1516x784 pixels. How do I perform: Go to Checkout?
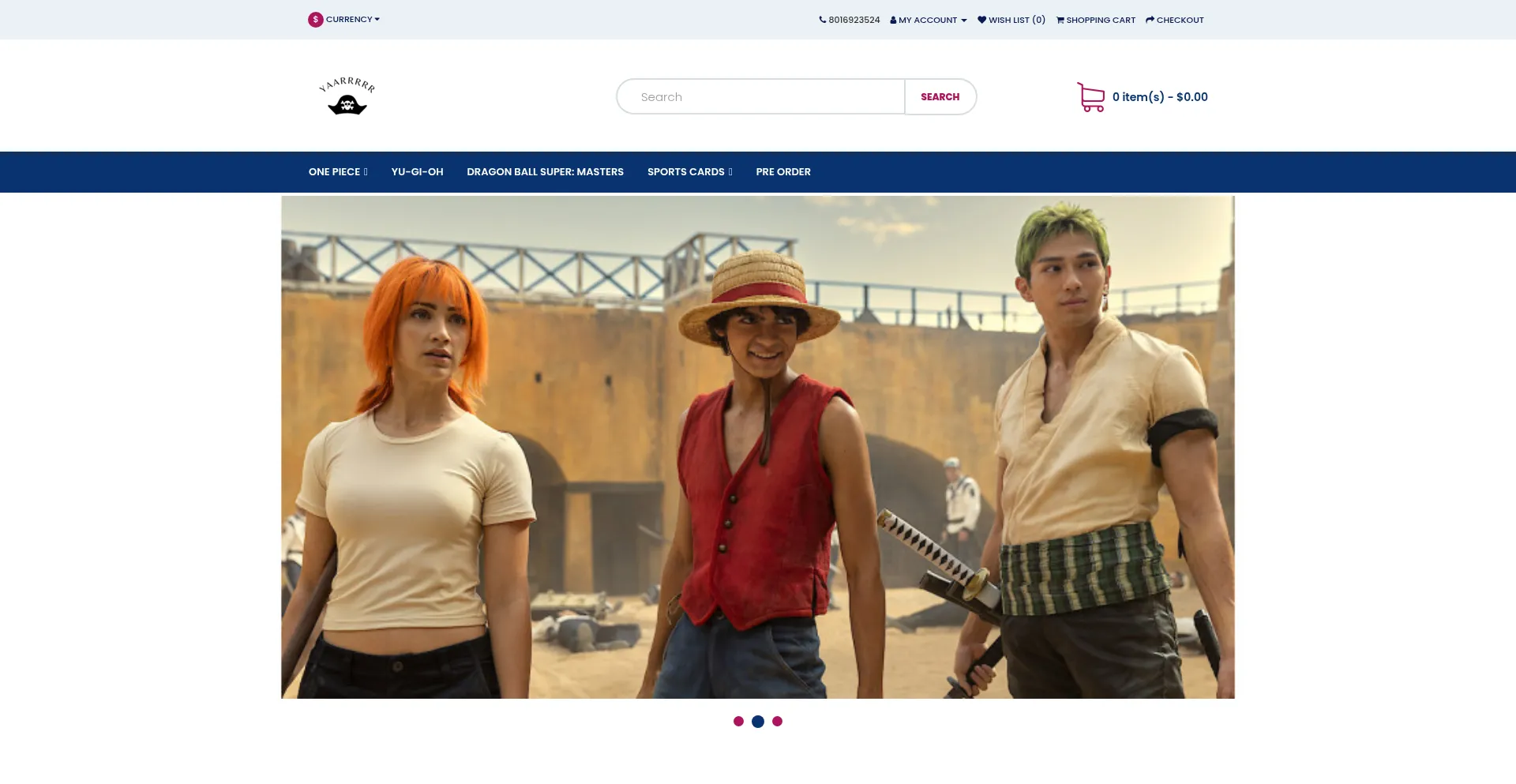pyautogui.click(x=1175, y=20)
